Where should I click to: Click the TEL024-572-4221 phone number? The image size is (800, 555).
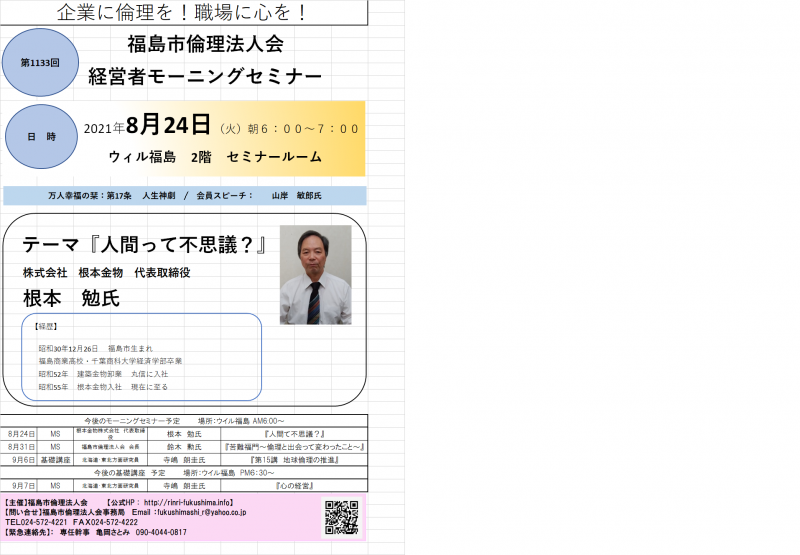click(x=36, y=522)
